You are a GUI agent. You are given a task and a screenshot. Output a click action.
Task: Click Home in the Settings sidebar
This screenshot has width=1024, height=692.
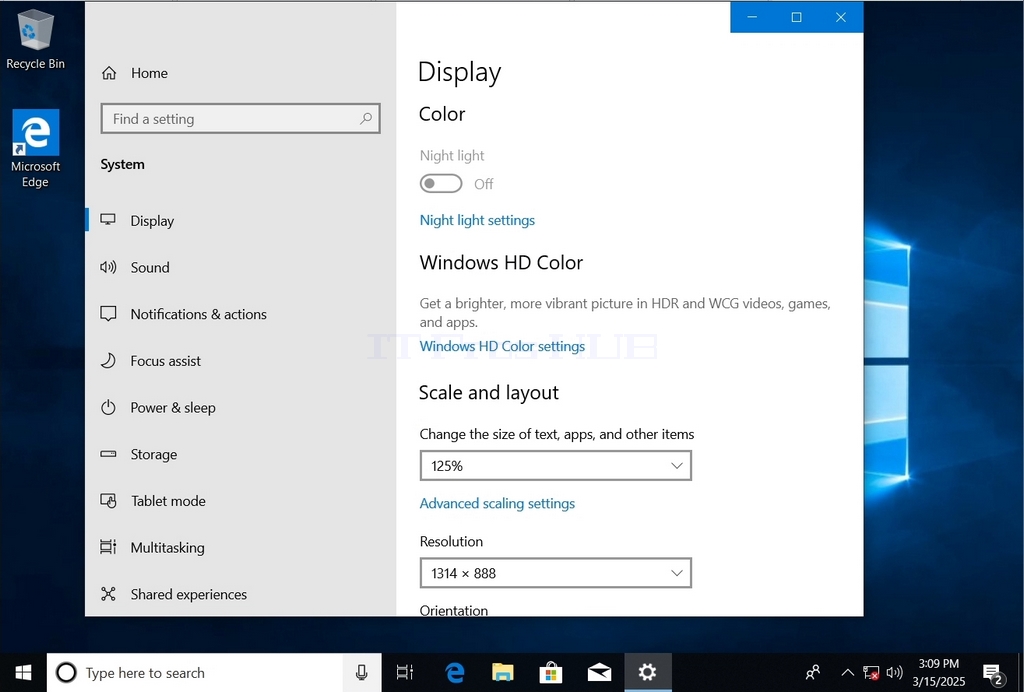(x=150, y=73)
